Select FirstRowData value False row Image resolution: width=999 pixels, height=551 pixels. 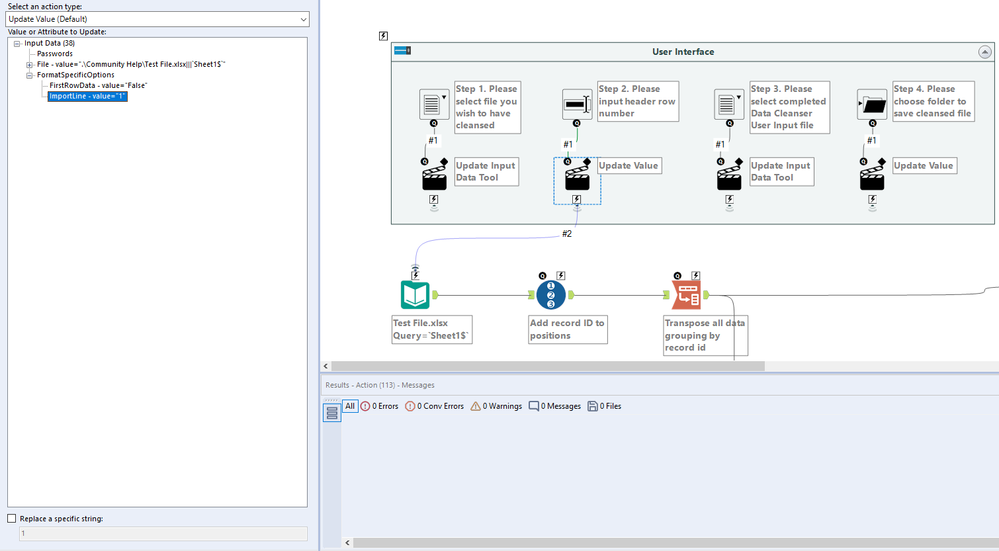[x=98, y=85]
